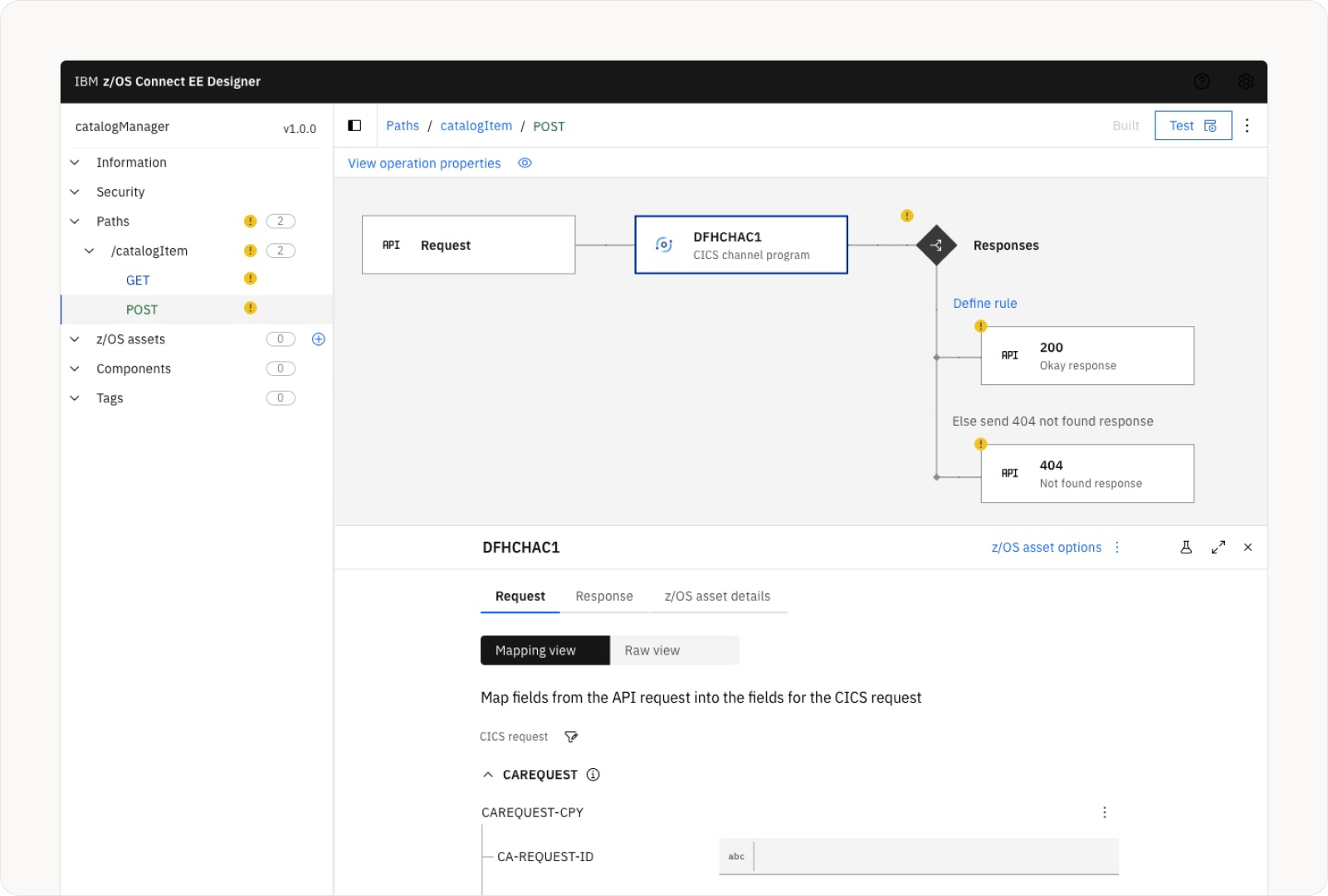Click the POST breadcrumb text
This screenshot has height=896, width=1328.
coord(549,126)
